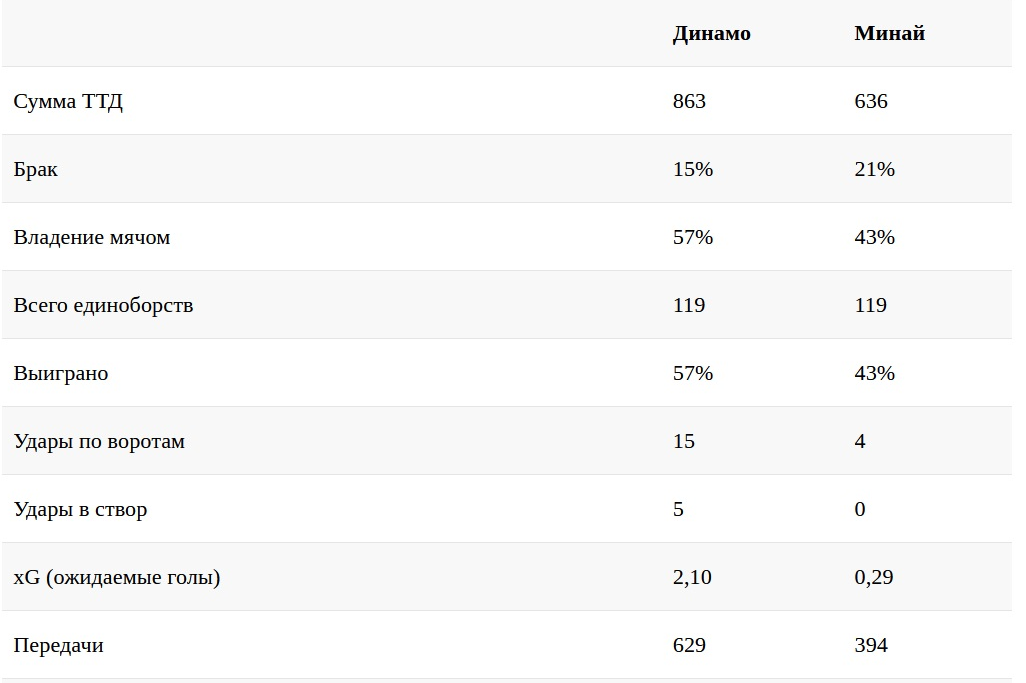Viewport: 1026px width, 683px height.
Task: Select the Выиграно row label
Action: pos(61,373)
